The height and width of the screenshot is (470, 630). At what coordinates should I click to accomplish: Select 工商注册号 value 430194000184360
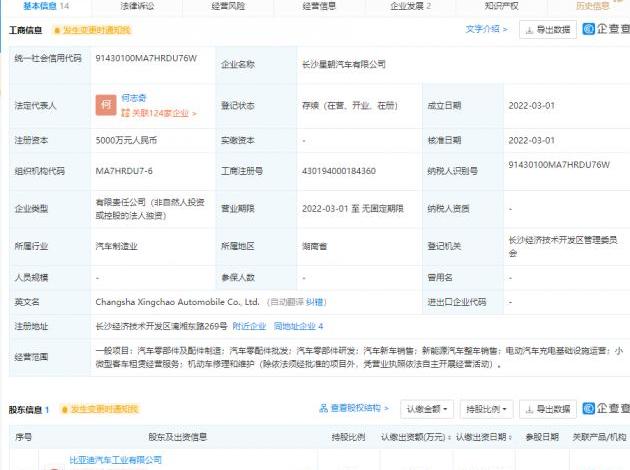pyautogui.click(x=339, y=171)
